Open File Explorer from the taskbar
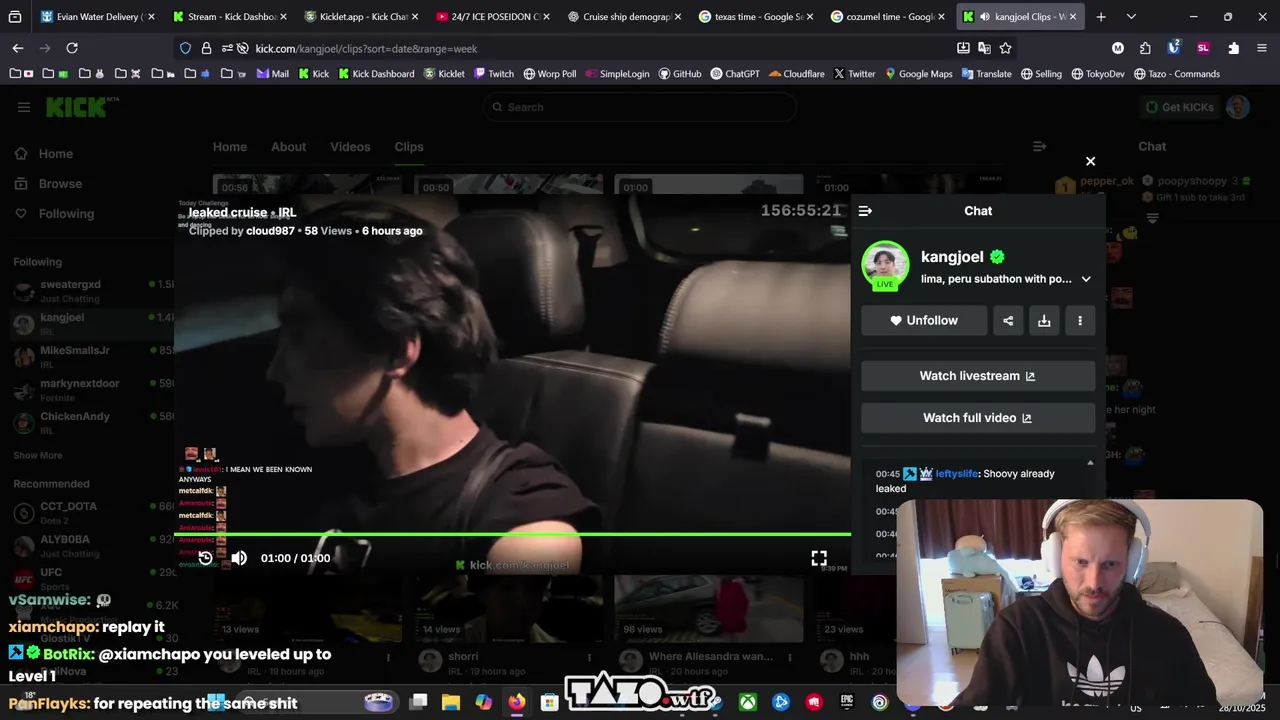This screenshot has height=720, width=1280. pyautogui.click(x=451, y=703)
